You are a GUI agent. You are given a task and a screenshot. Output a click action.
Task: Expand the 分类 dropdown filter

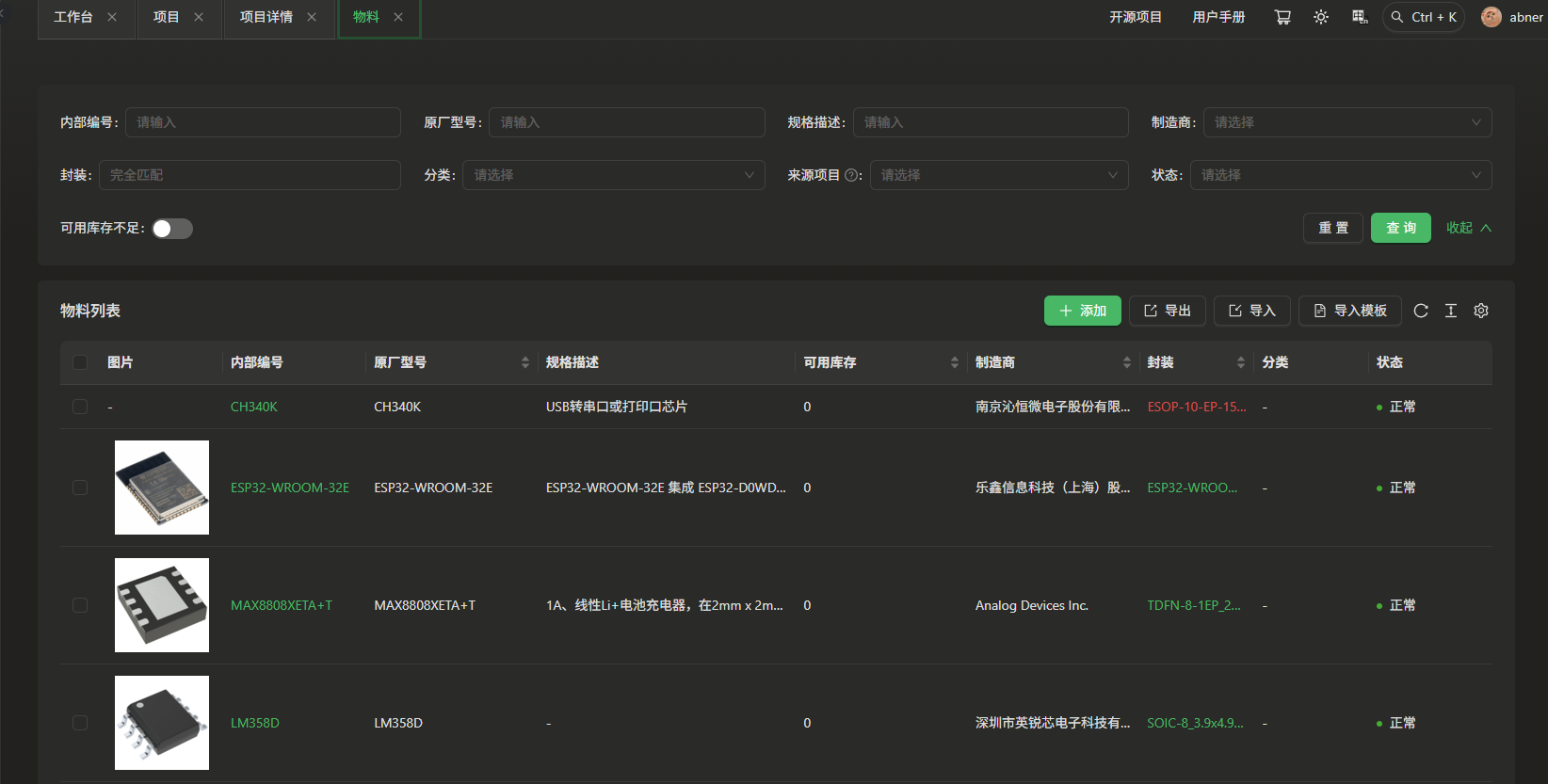click(x=613, y=175)
